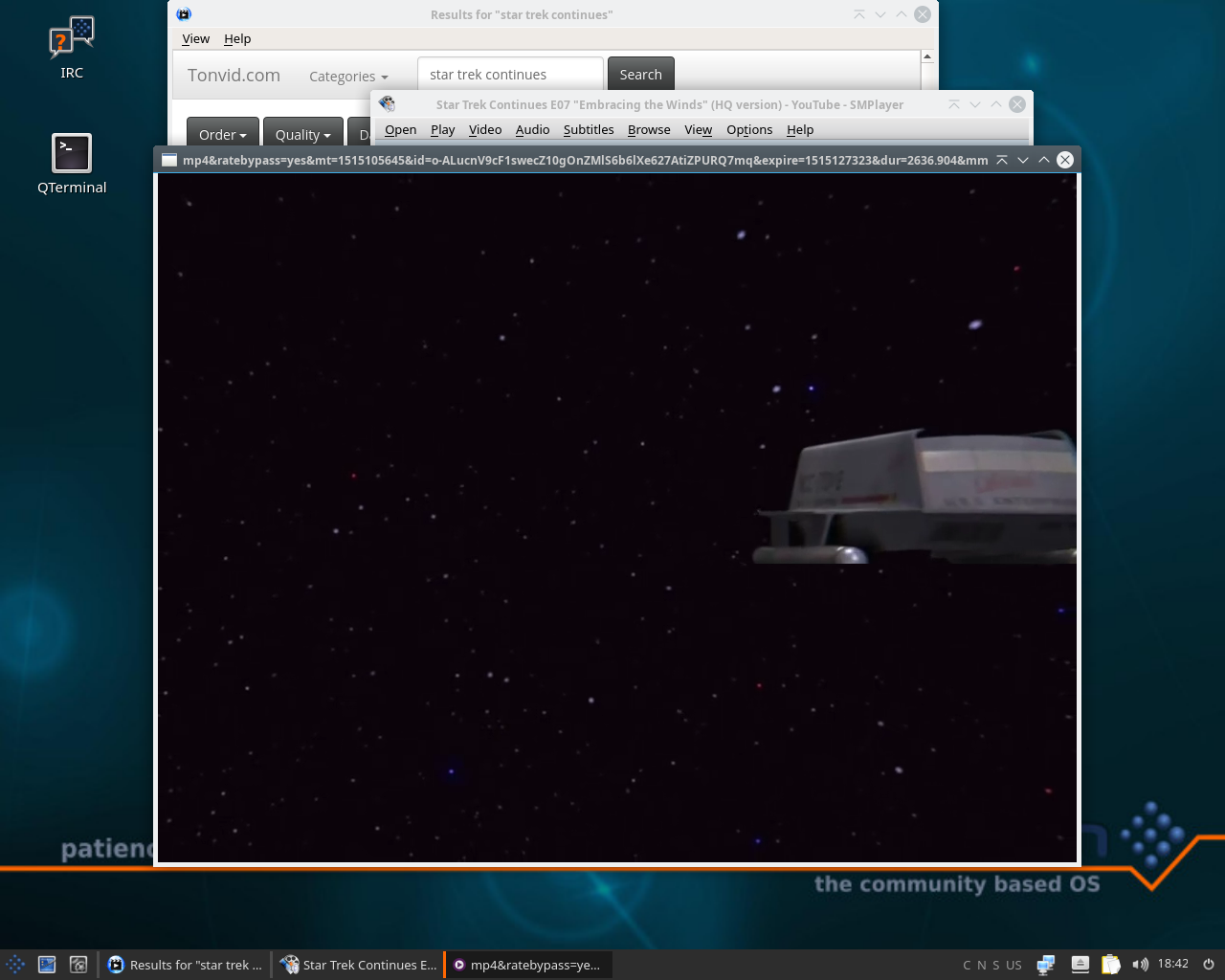The width and height of the screenshot is (1225, 980).
Task: Open SMPlayer's Browse menu
Action: point(649,130)
